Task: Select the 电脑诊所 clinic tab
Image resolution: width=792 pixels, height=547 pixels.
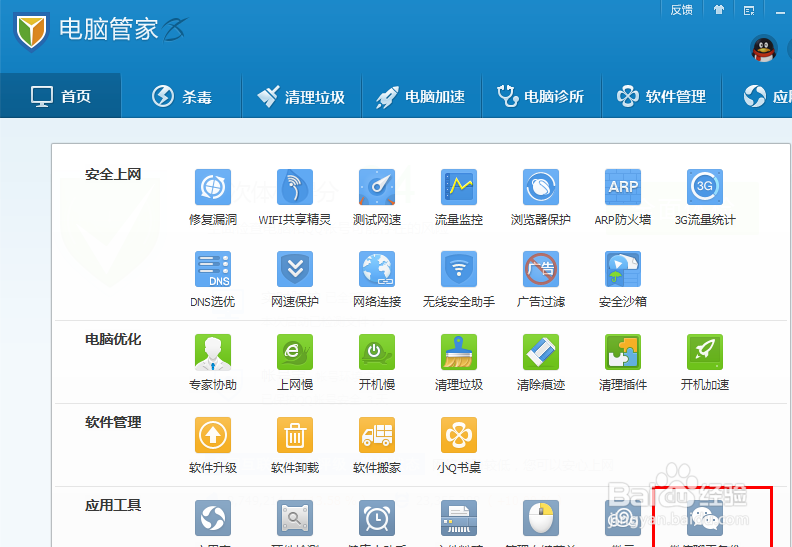Action: click(x=541, y=96)
